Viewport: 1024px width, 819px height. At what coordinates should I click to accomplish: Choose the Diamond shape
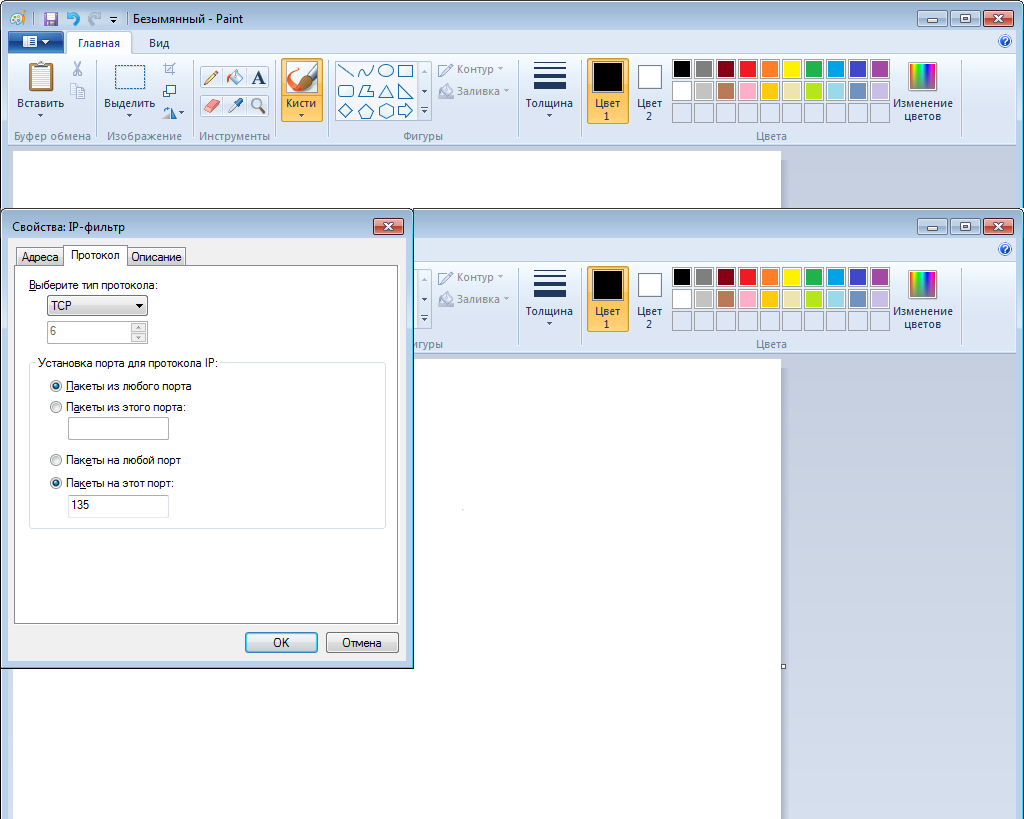[x=345, y=111]
